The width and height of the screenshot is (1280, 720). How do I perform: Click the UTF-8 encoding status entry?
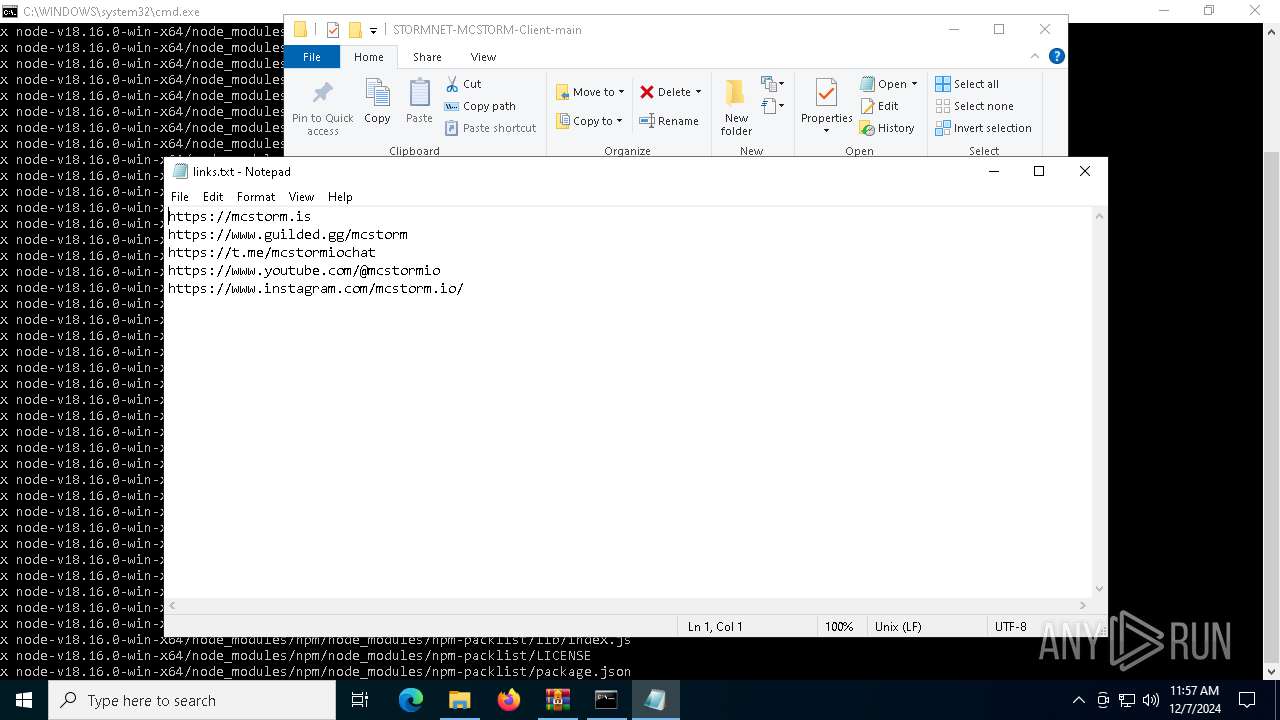pos(1010,627)
